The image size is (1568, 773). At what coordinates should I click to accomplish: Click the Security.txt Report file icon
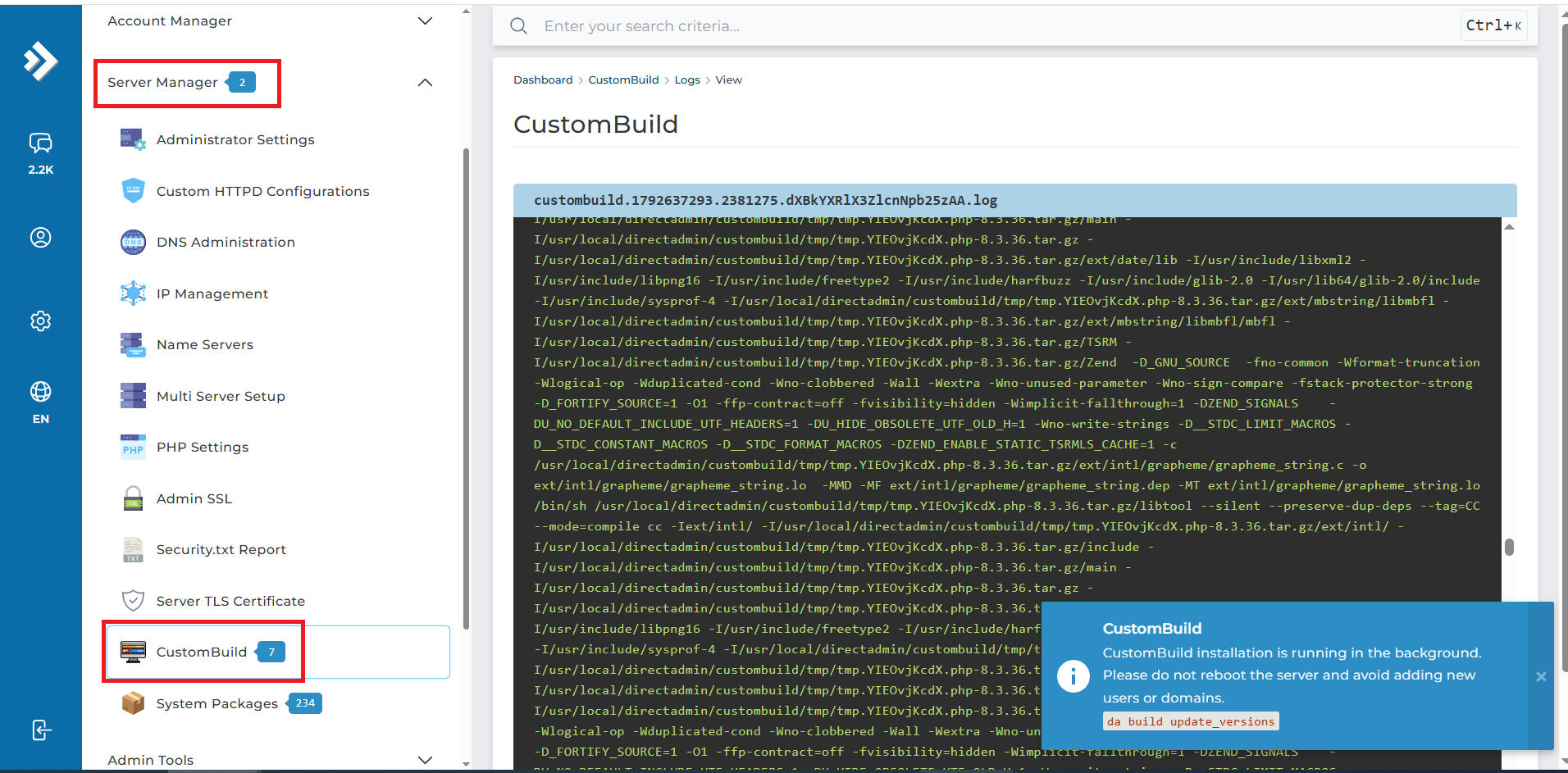[133, 549]
